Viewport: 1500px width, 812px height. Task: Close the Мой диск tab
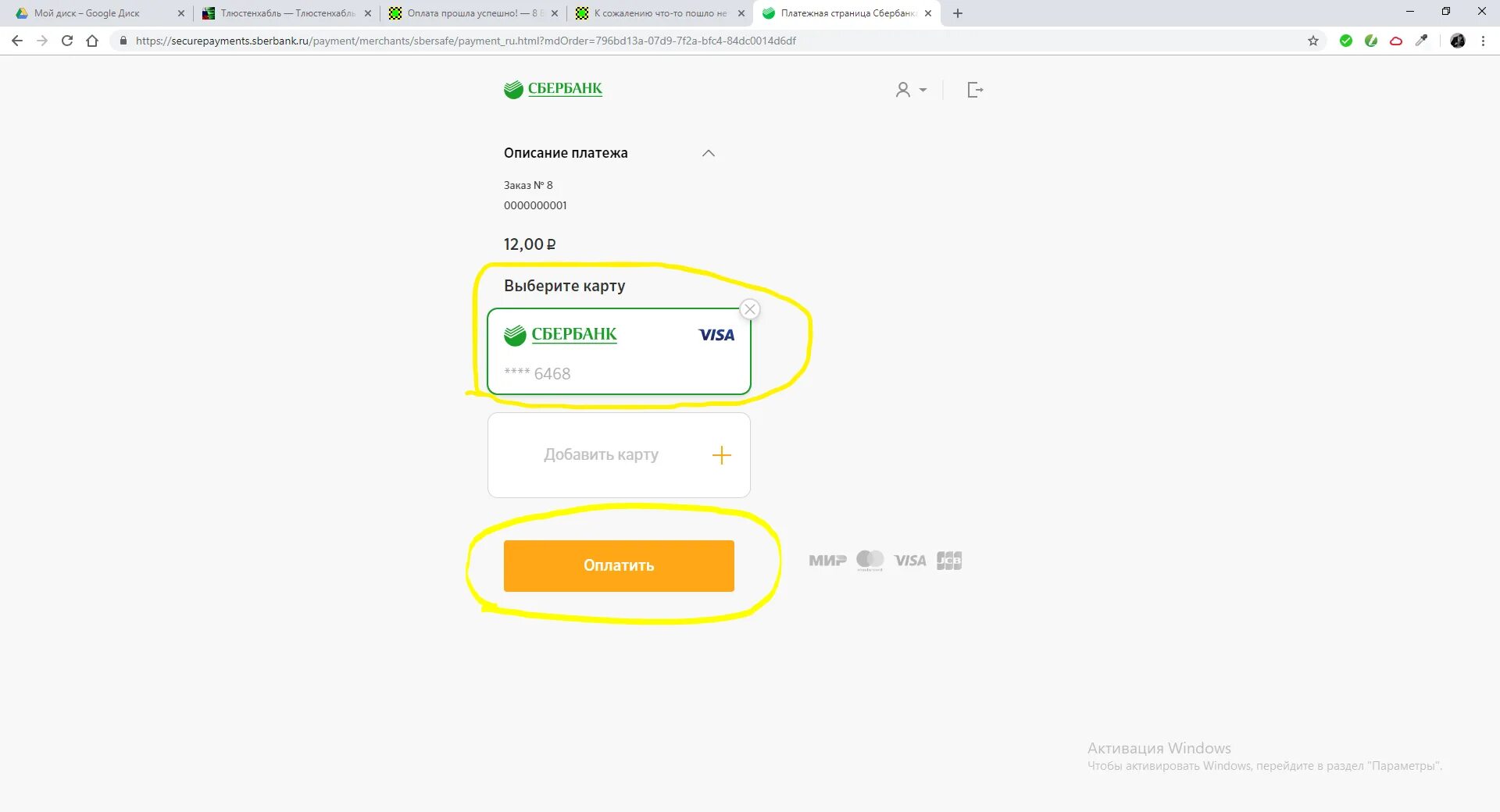pos(180,13)
